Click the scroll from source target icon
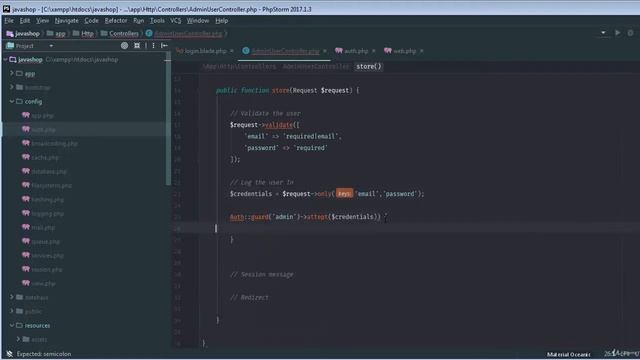This screenshot has width=640, height=360. [x=124, y=46]
